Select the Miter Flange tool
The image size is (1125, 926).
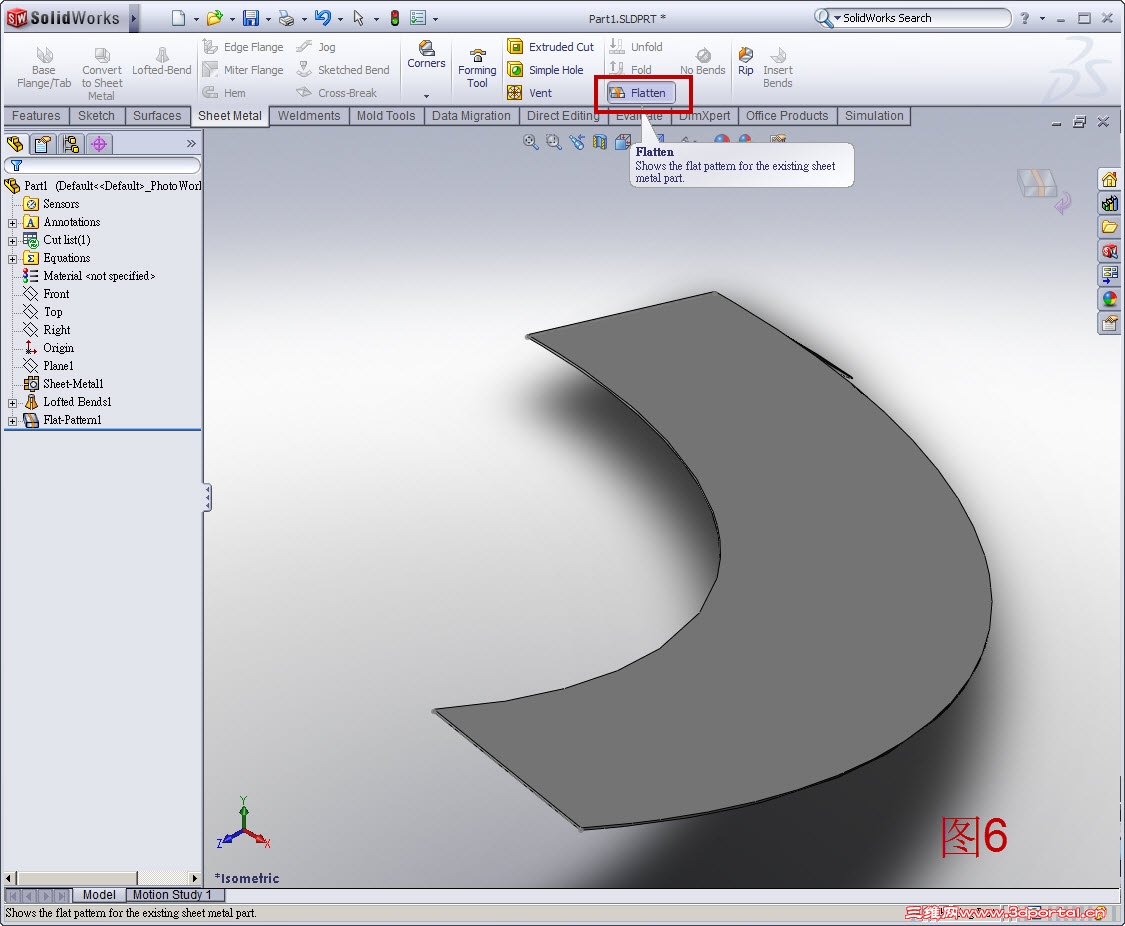243,70
